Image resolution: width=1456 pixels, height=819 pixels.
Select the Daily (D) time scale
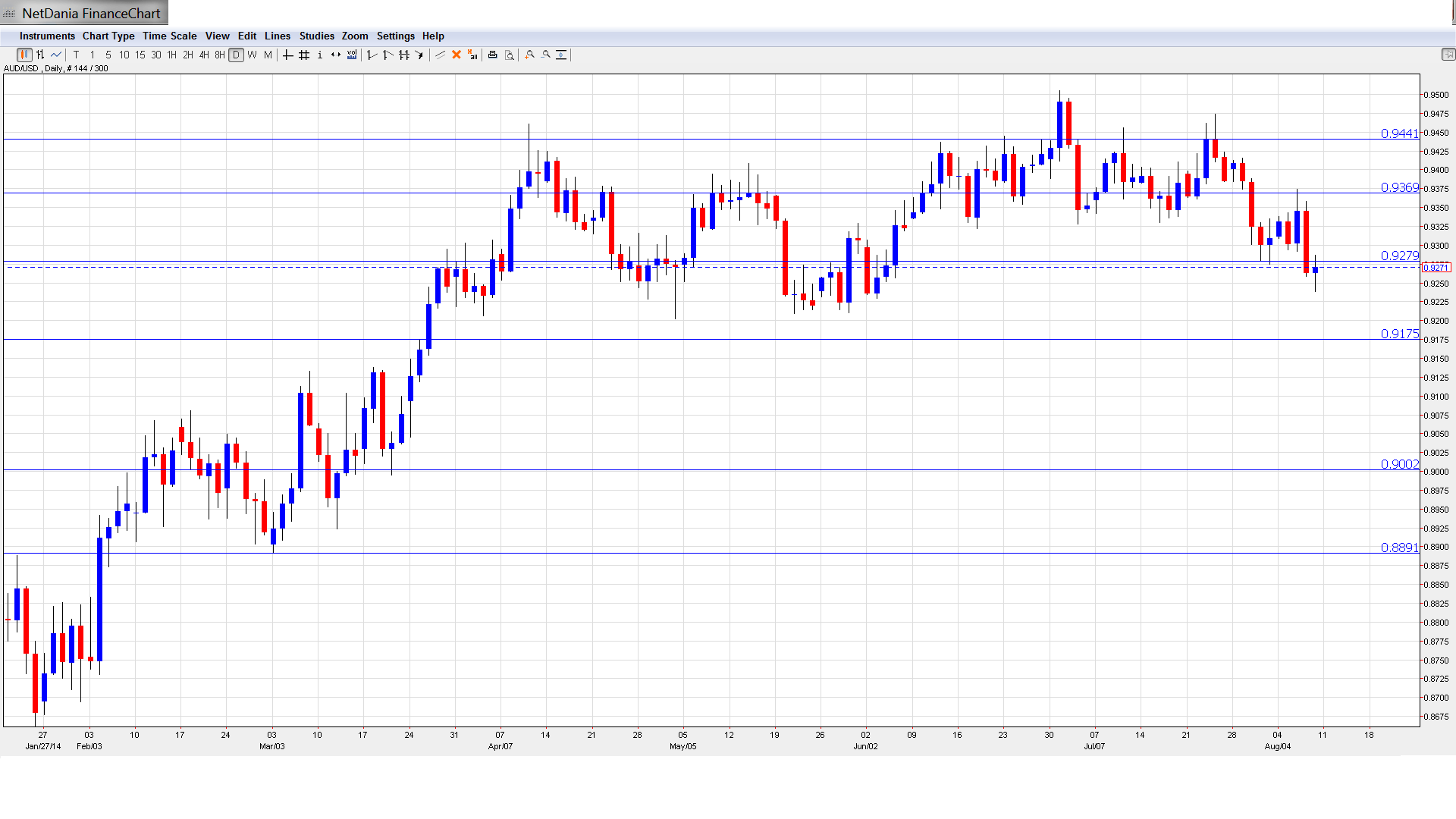237,55
